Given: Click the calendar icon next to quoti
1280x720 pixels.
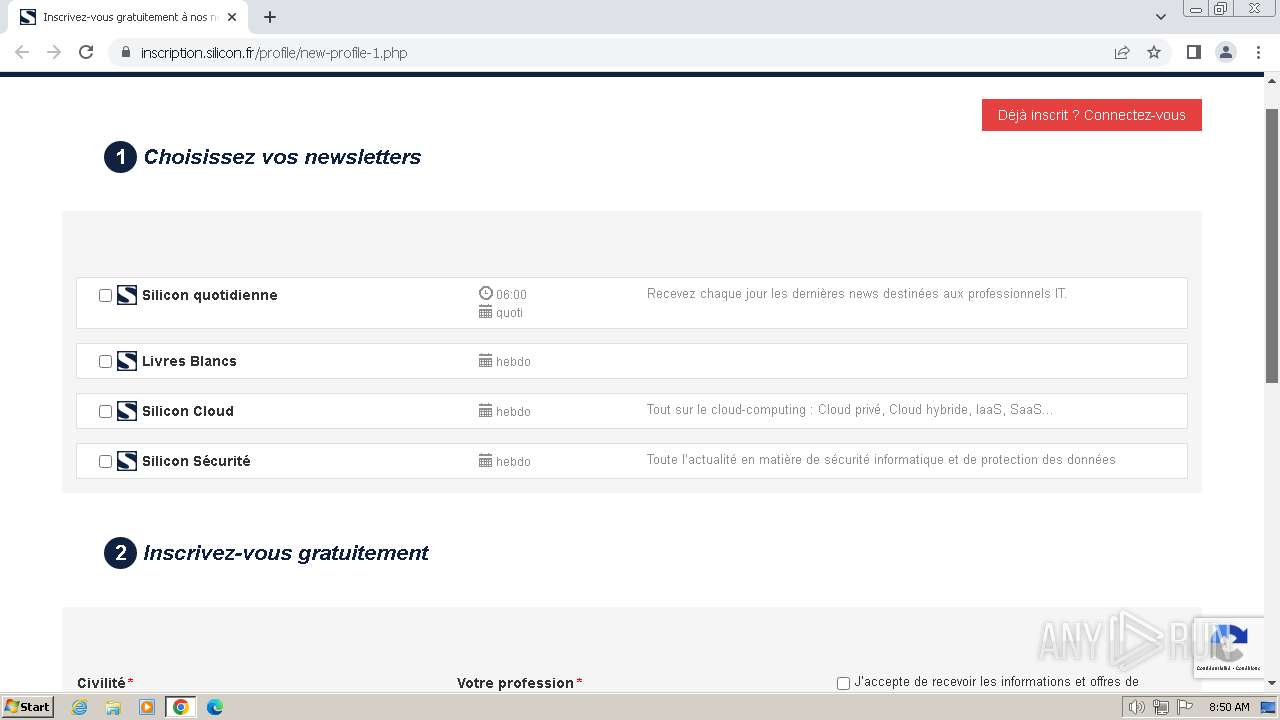Looking at the screenshot, I should tap(486, 312).
